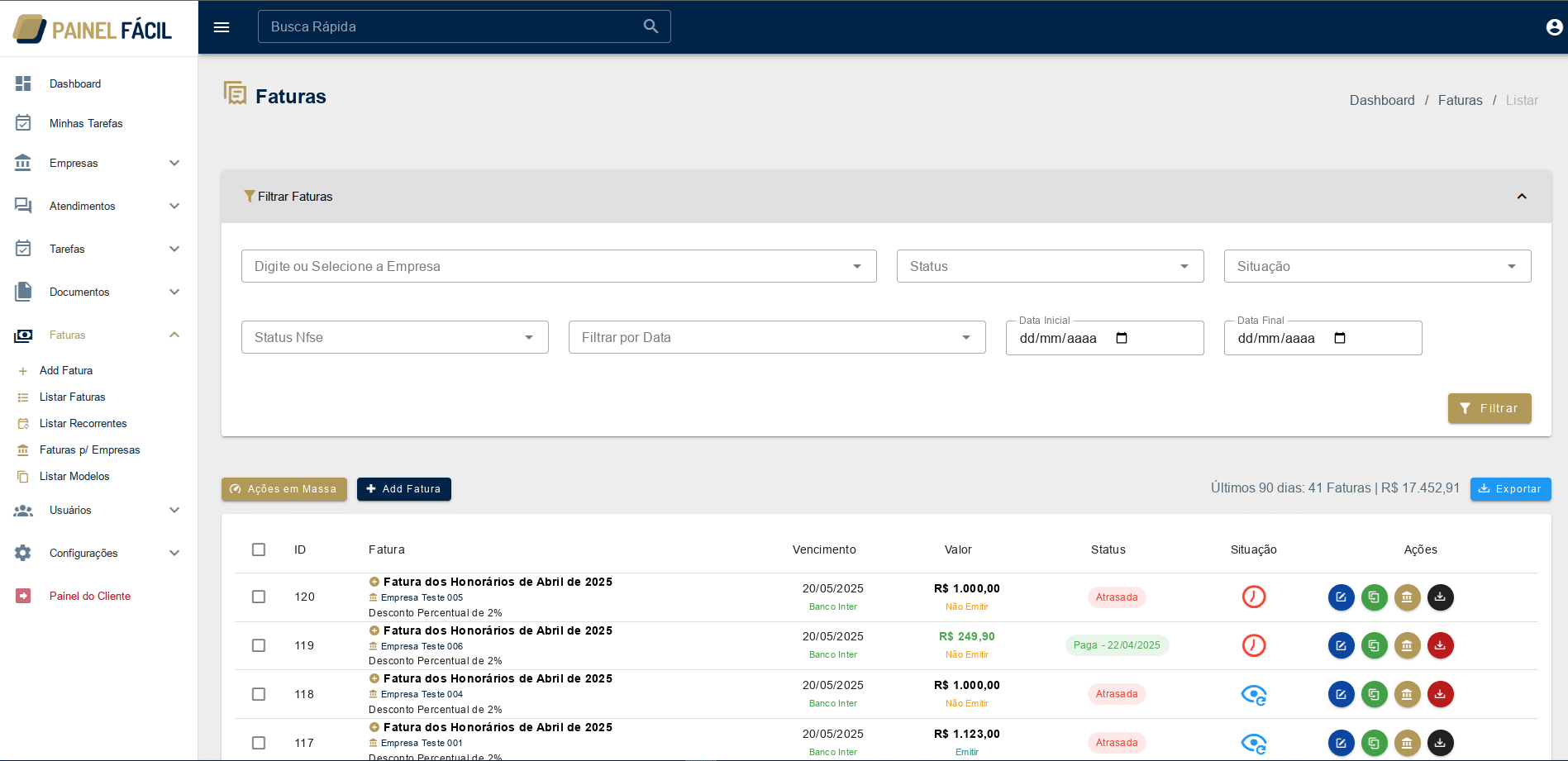Click the hamburger menu icon in header
Image resolution: width=1568 pixels, height=761 pixels.
pos(222,27)
